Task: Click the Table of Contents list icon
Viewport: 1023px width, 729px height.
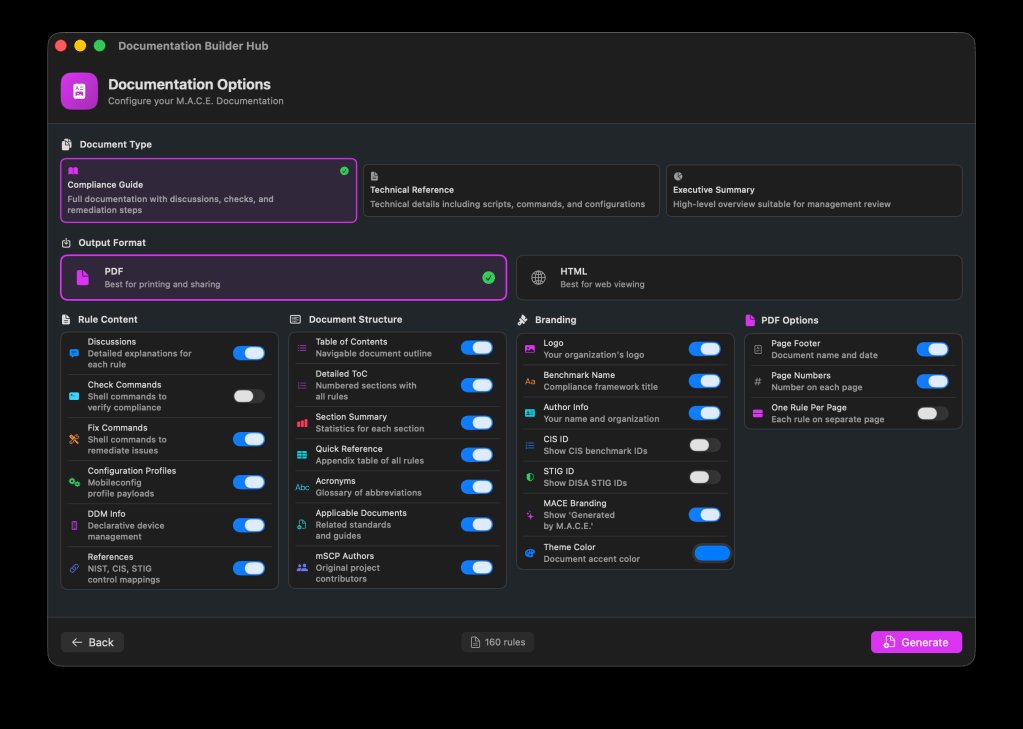Action: pyautogui.click(x=302, y=345)
